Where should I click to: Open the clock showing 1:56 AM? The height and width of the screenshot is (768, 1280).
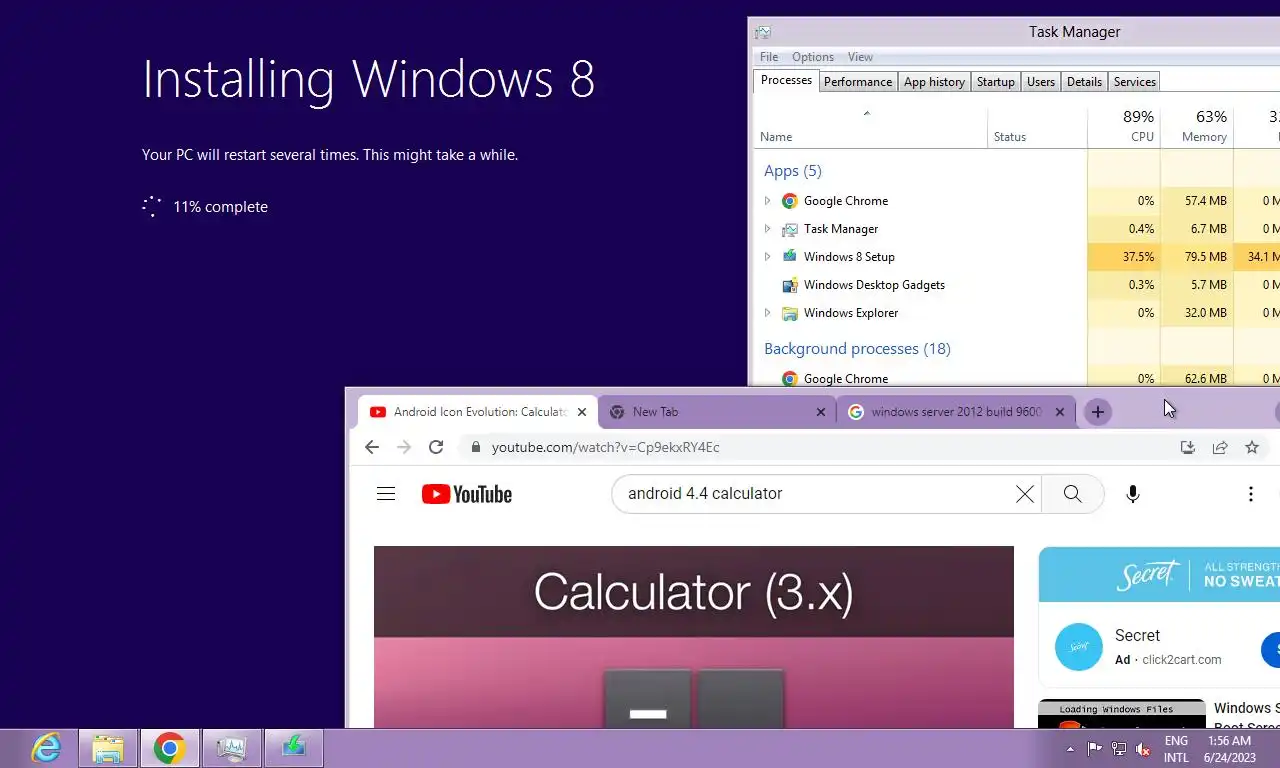pos(1229,749)
